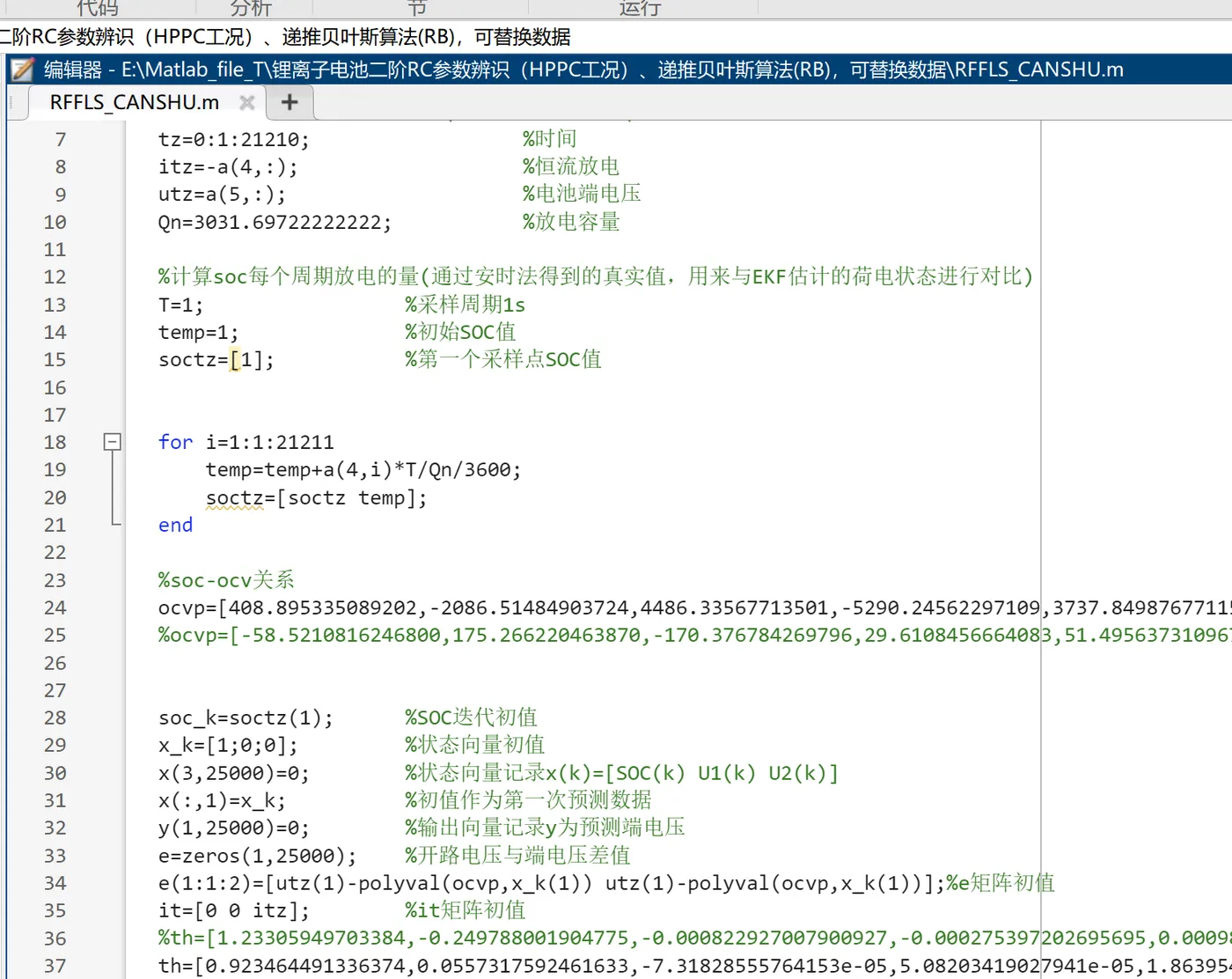Click line number 24 in the gutter

pyautogui.click(x=55, y=607)
